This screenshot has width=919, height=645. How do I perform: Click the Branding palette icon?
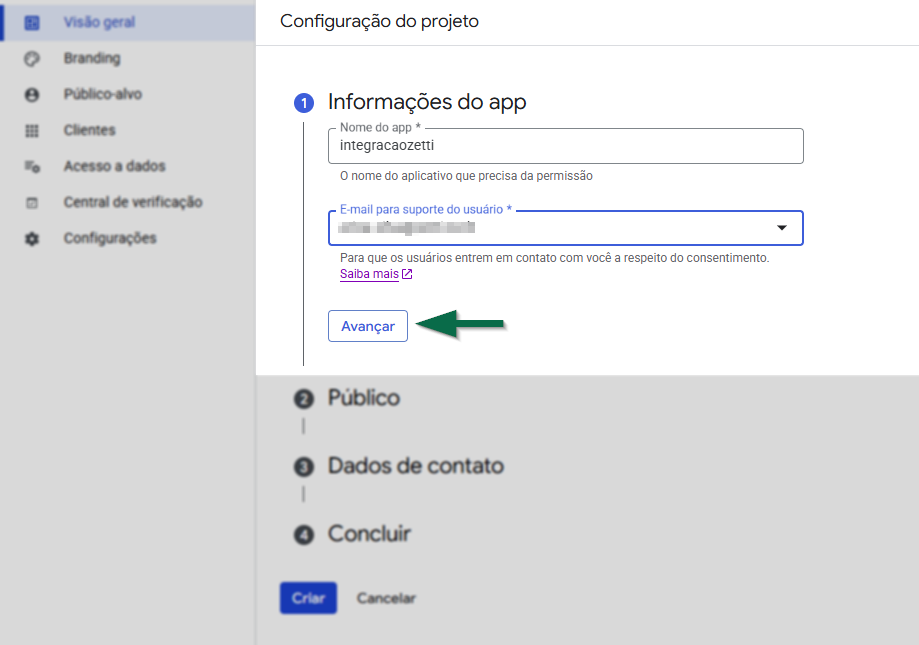32,58
